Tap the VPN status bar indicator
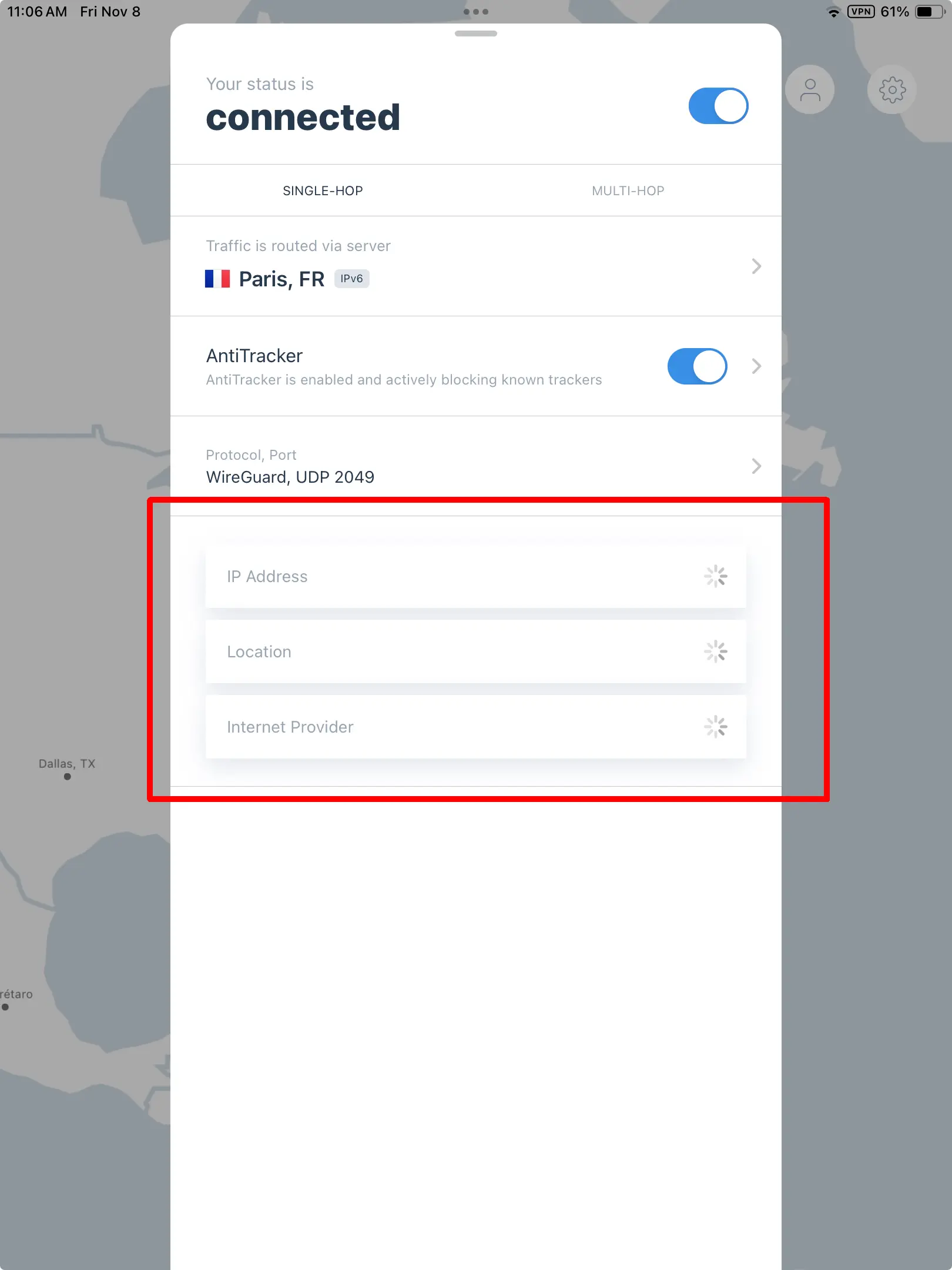Viewport: 952px width, 1270px height. [x=861, y=12]
